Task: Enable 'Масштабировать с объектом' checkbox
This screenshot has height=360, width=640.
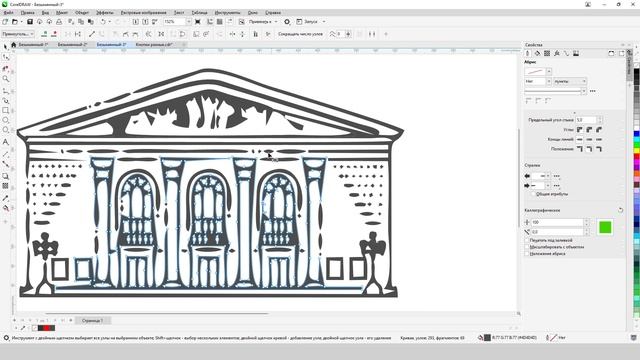Action: tap(527, 247)
